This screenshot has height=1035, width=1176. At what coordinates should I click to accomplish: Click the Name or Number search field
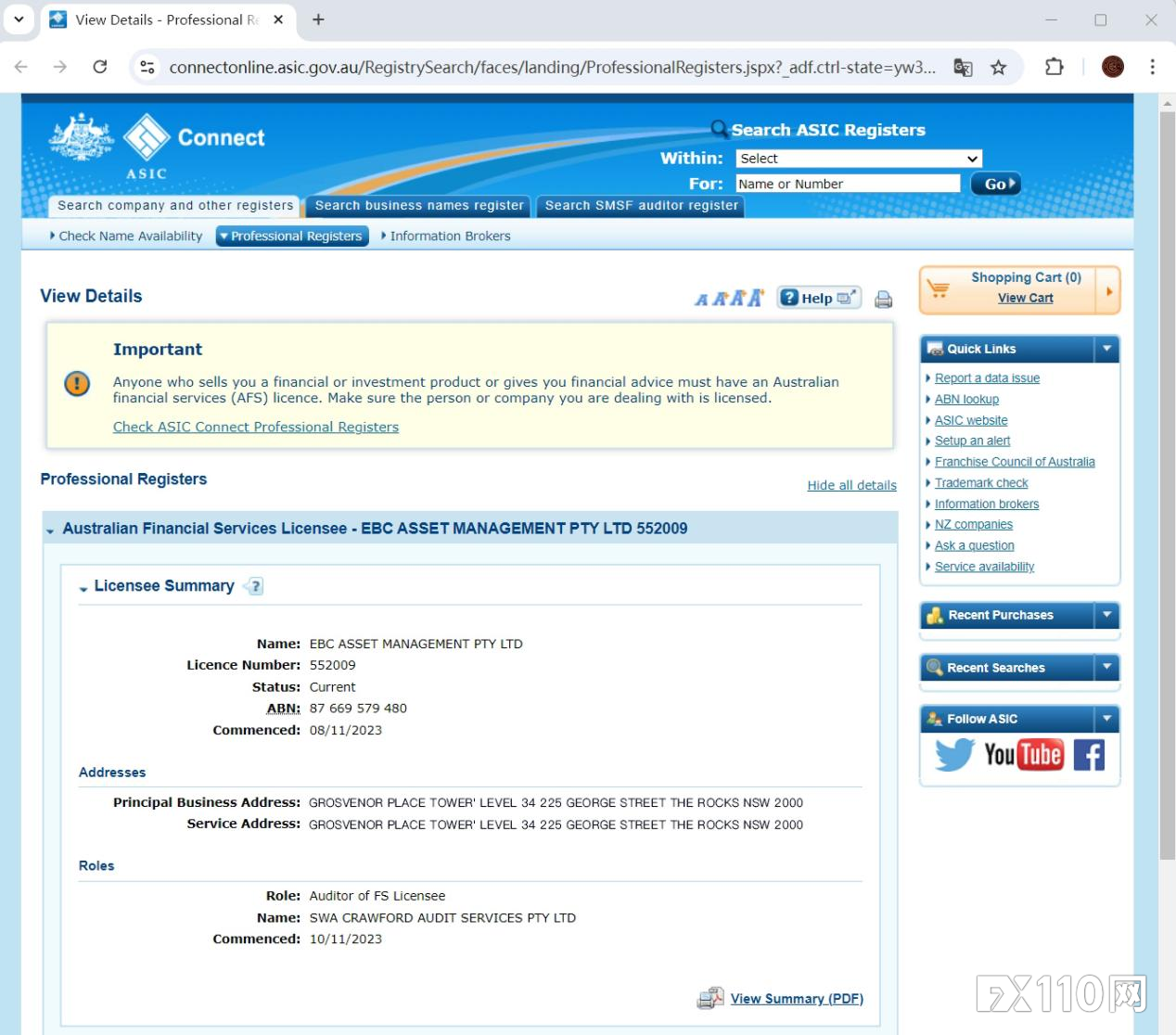click(848, 184)
